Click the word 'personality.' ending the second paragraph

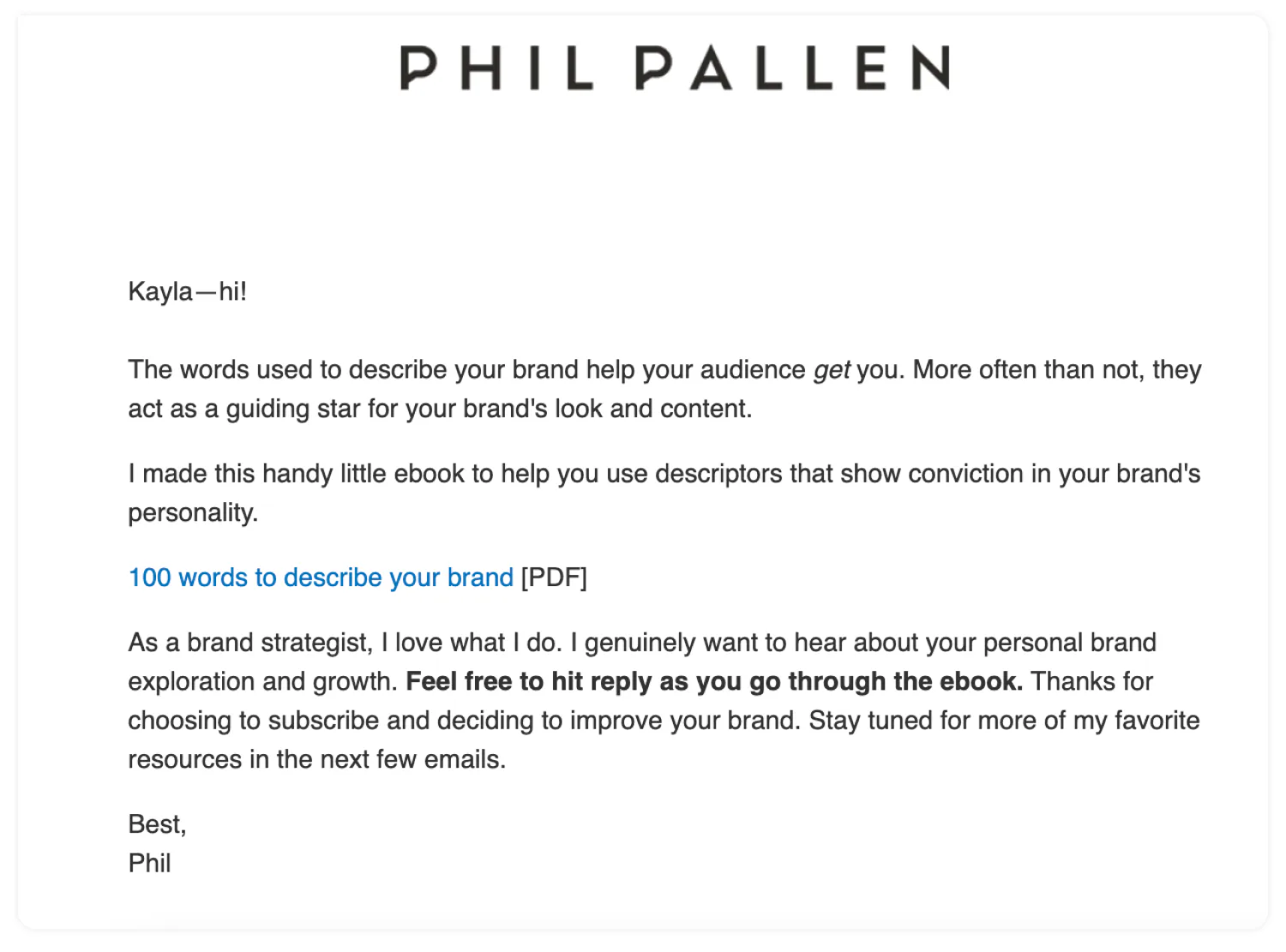coord(193,512)
